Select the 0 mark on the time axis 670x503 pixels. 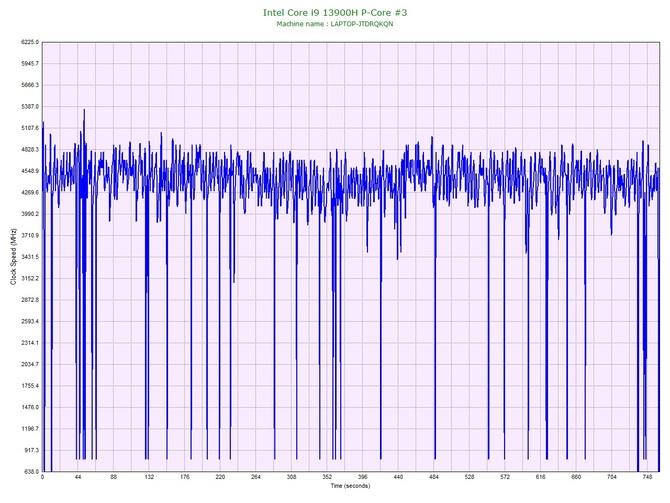(x=42, y=478)
